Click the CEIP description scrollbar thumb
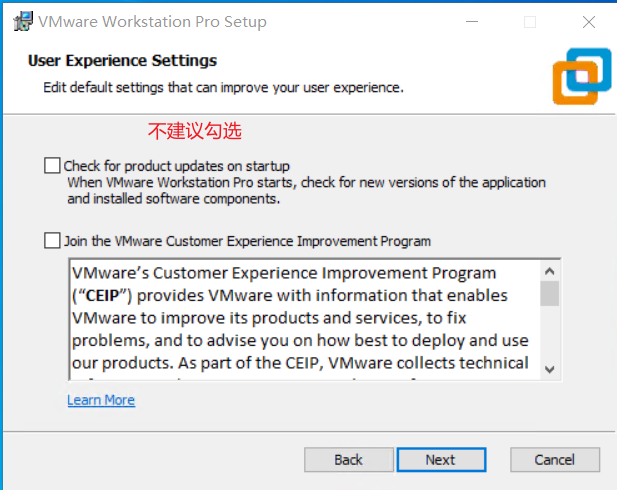This screenshot has height=490, width=617. [x=550, y=292]
